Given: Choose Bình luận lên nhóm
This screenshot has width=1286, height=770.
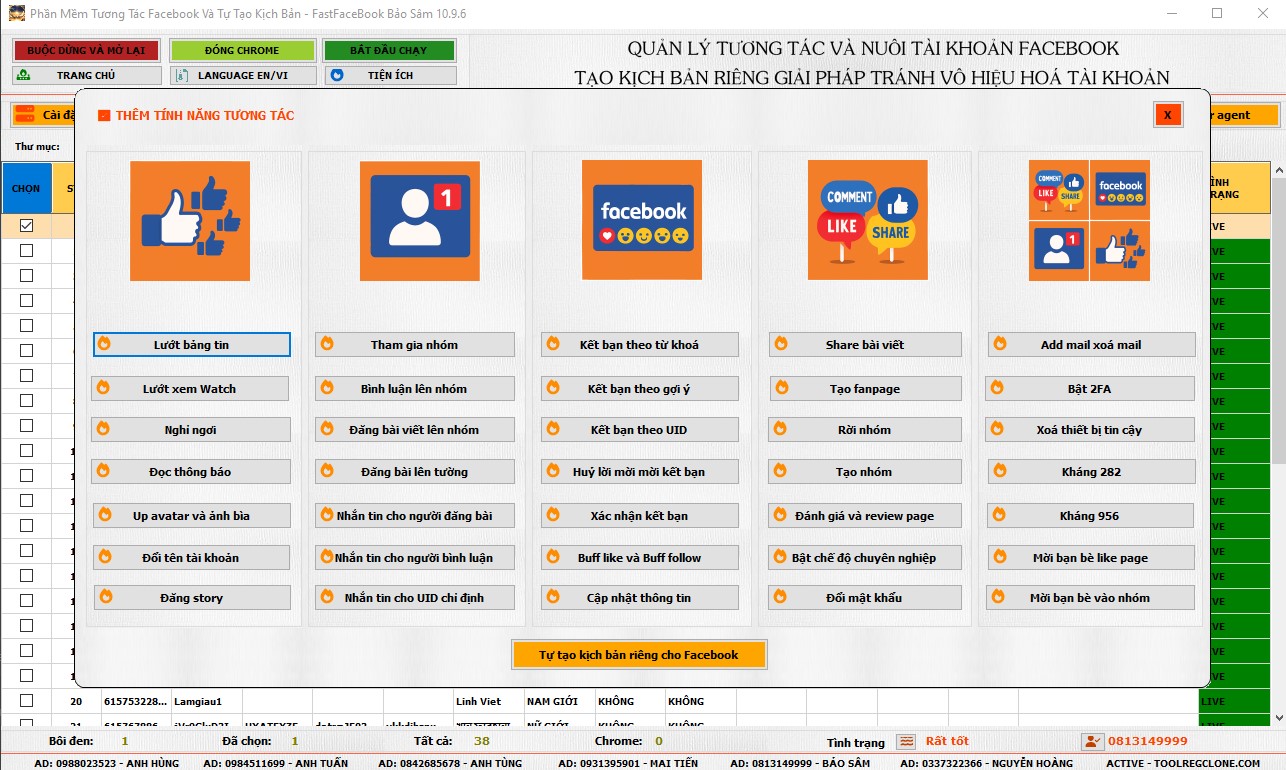Looking at the screenshot, I should [415, 389].
